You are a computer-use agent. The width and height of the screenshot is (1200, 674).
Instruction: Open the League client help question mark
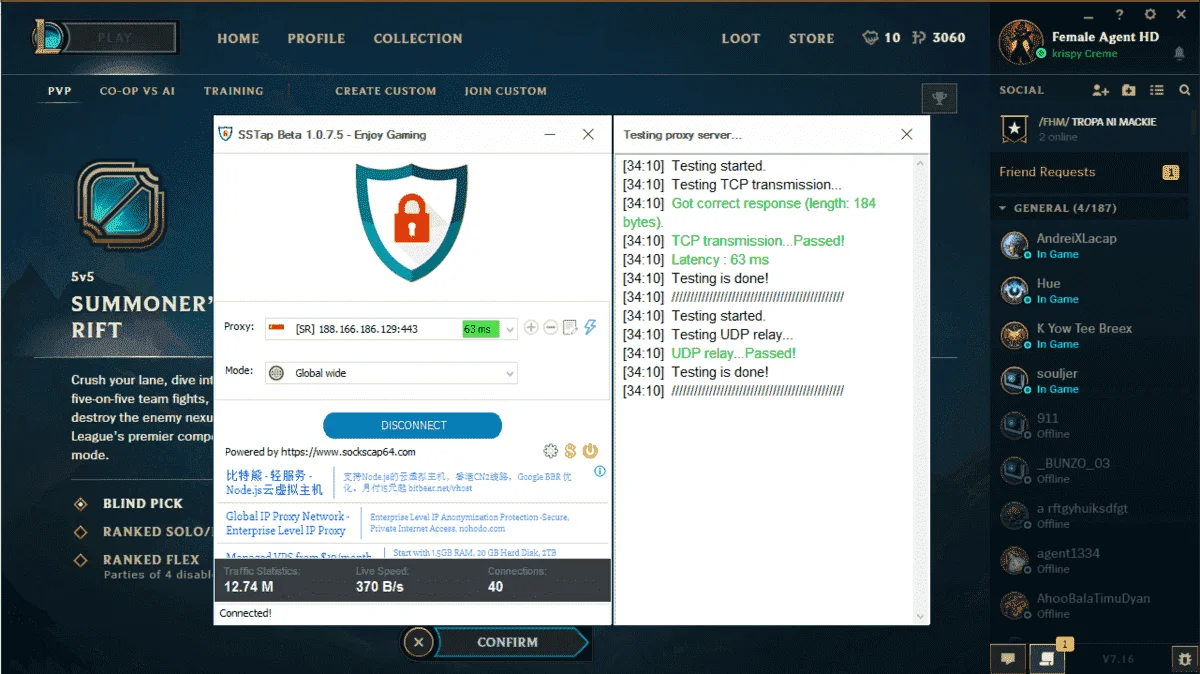click(x=1120, y=14)
